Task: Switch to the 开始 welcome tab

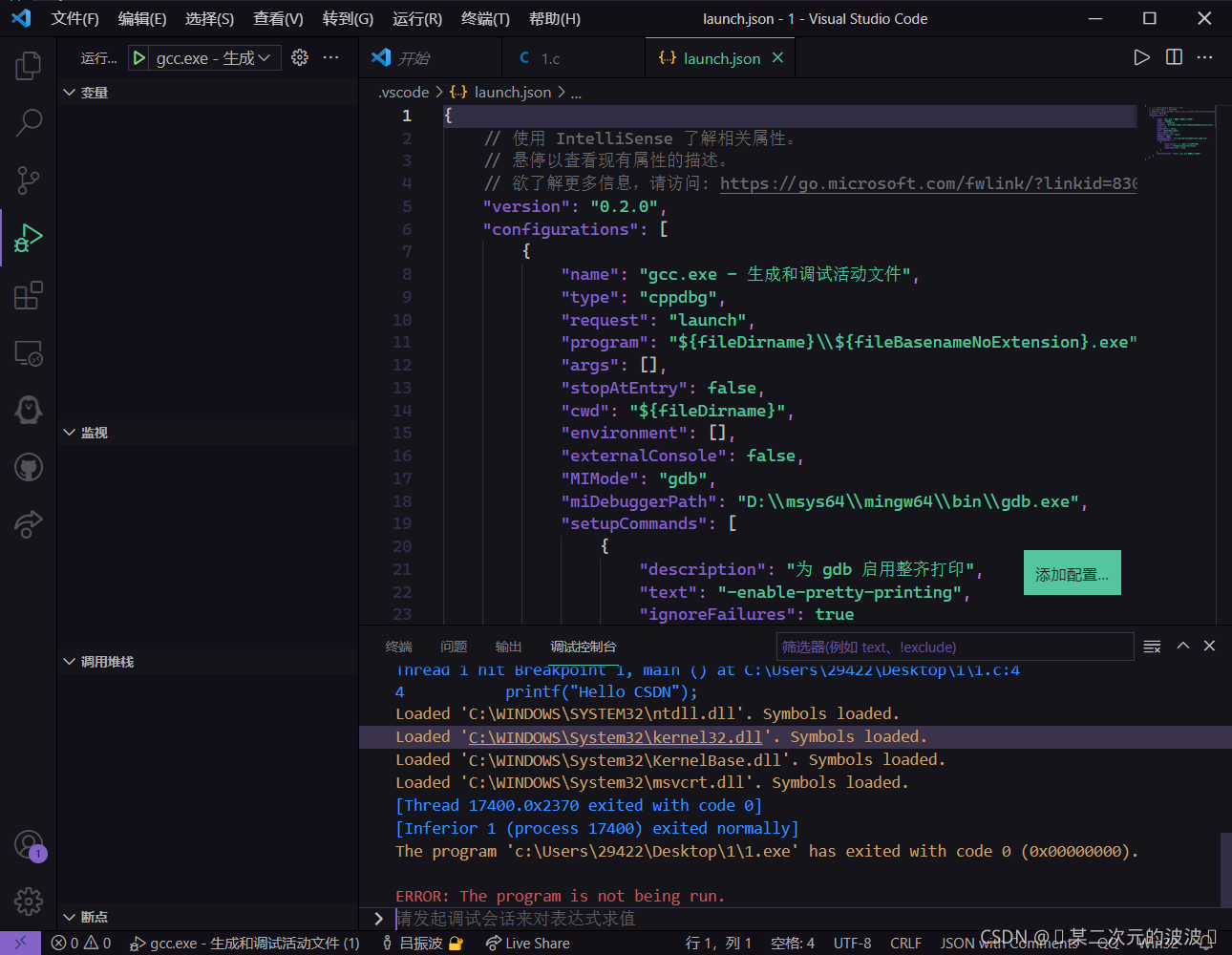Action: tap(430, 58)
